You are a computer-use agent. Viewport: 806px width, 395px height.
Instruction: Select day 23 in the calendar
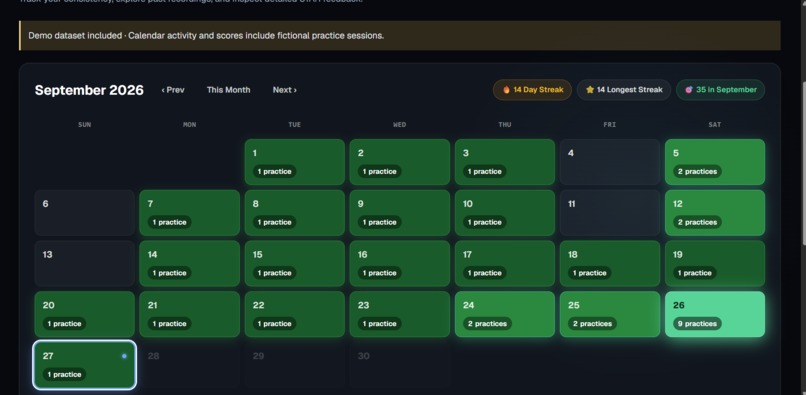tap(399, 314)
